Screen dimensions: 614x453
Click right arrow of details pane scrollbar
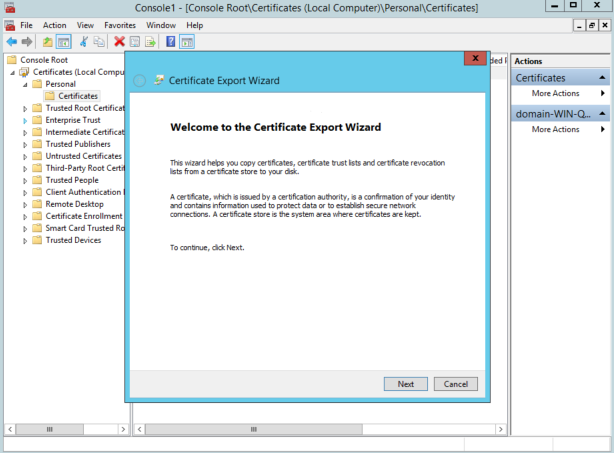tap(500, 429)
